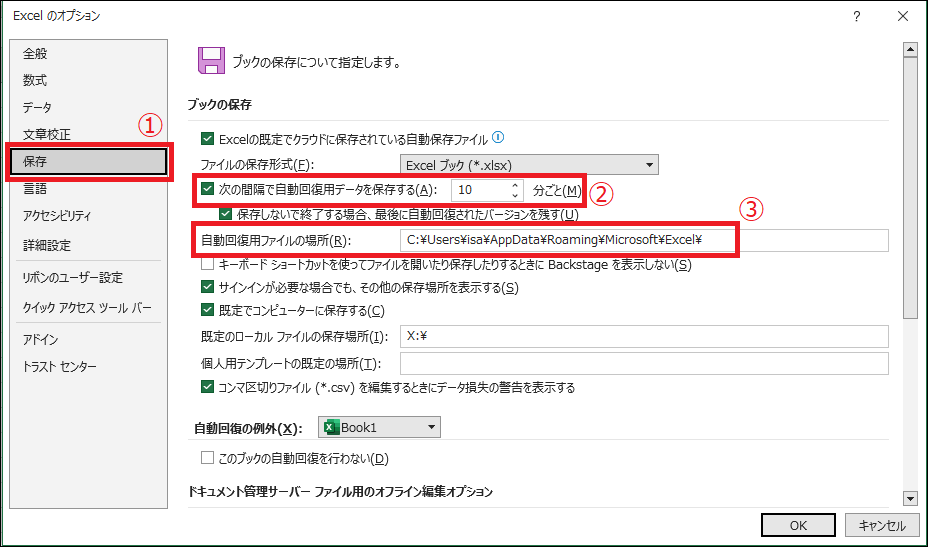Click the floppy disk save icon in header
This screenshot has width=928, height=547.
tap(210, 61)
